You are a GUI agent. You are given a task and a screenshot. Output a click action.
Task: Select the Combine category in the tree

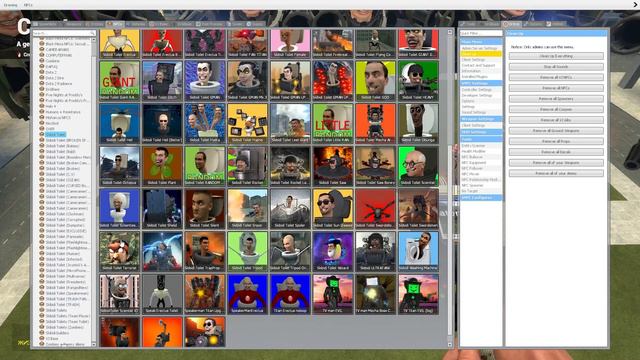point(53,61)
